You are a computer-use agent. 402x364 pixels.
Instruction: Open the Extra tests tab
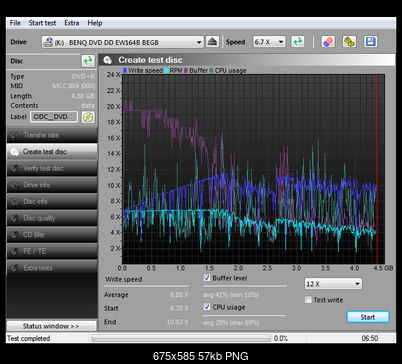[52, 268]
